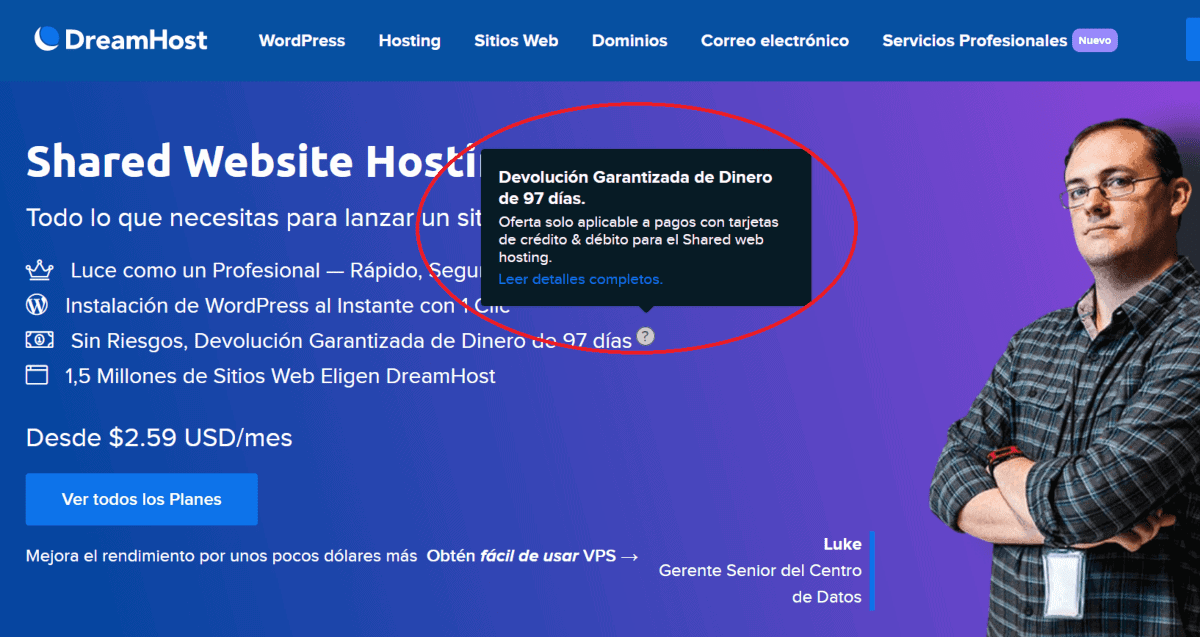Click the DreamHost logo

[121, 40]
